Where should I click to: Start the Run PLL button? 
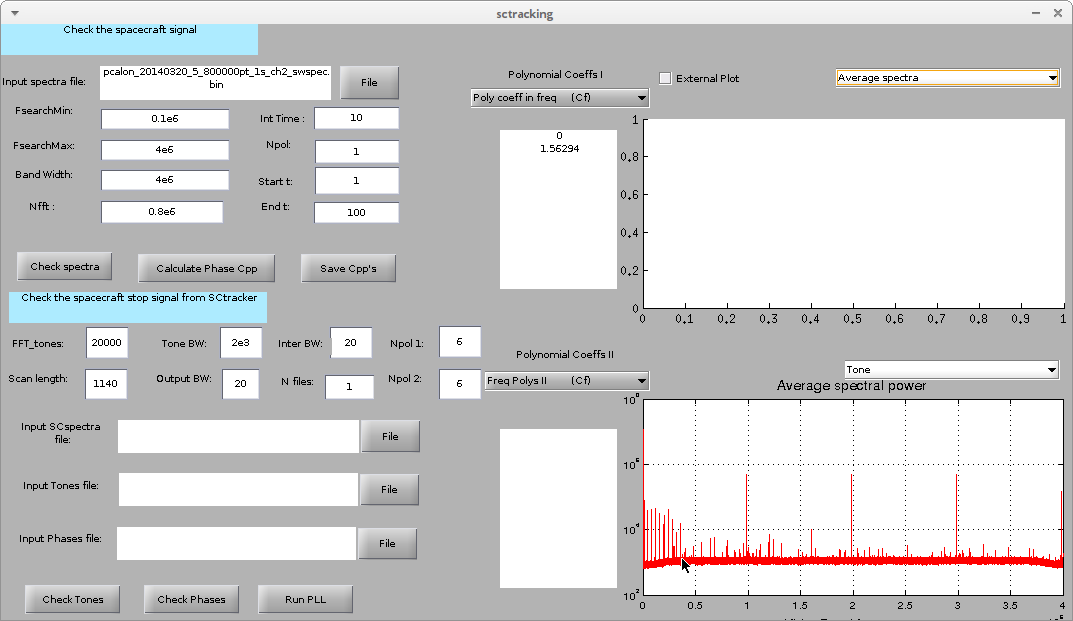[305, 599]
